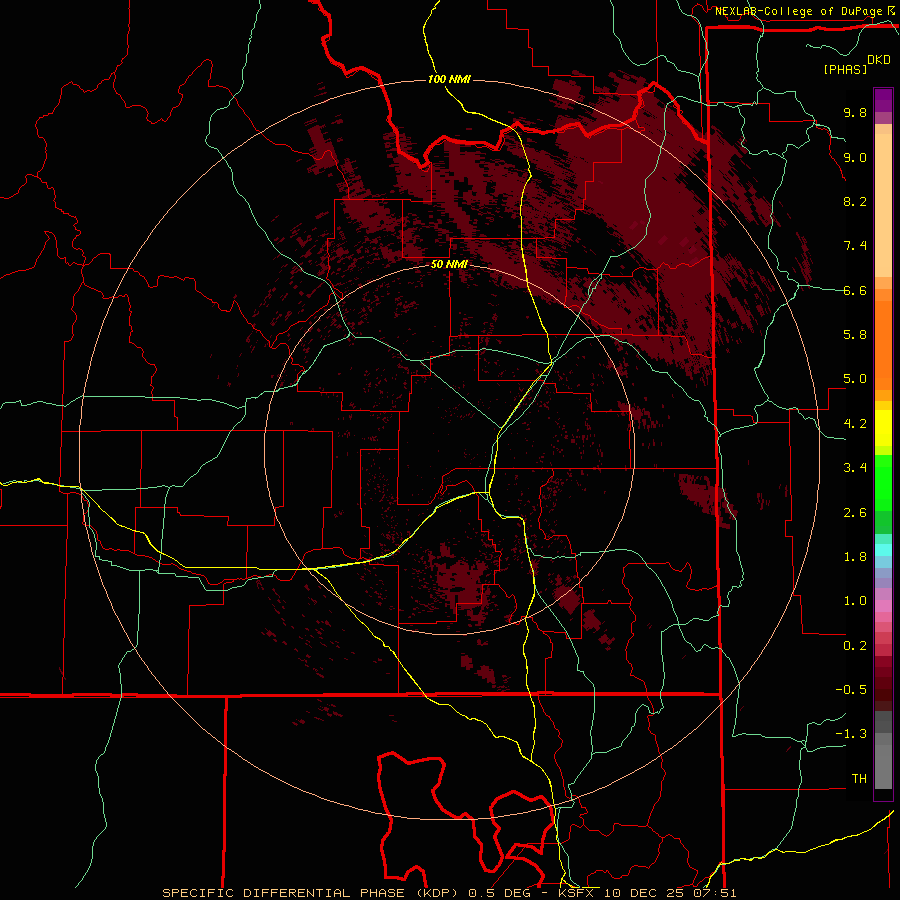Click the 100 NMI range ring label
This screenshot has height=900, width=900.
(x=449, y=79)
